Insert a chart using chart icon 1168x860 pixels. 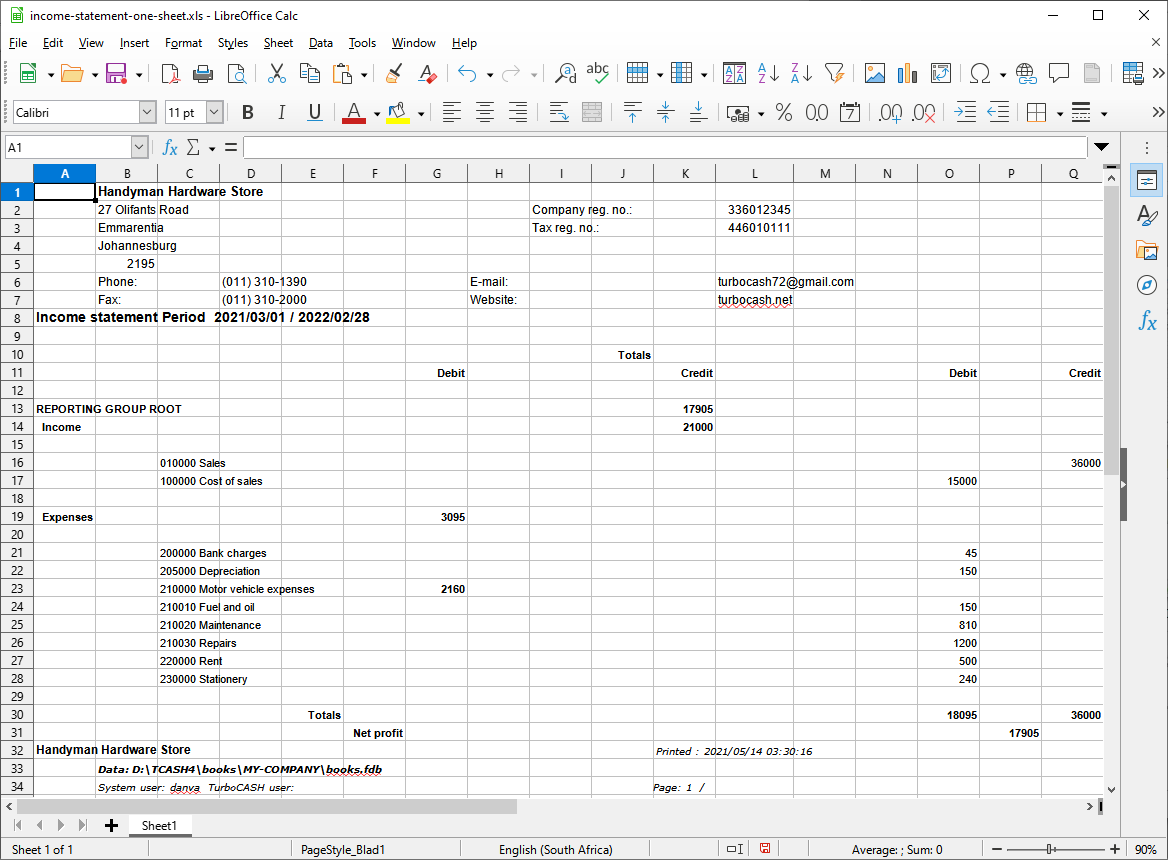click(x=907, y=73)
